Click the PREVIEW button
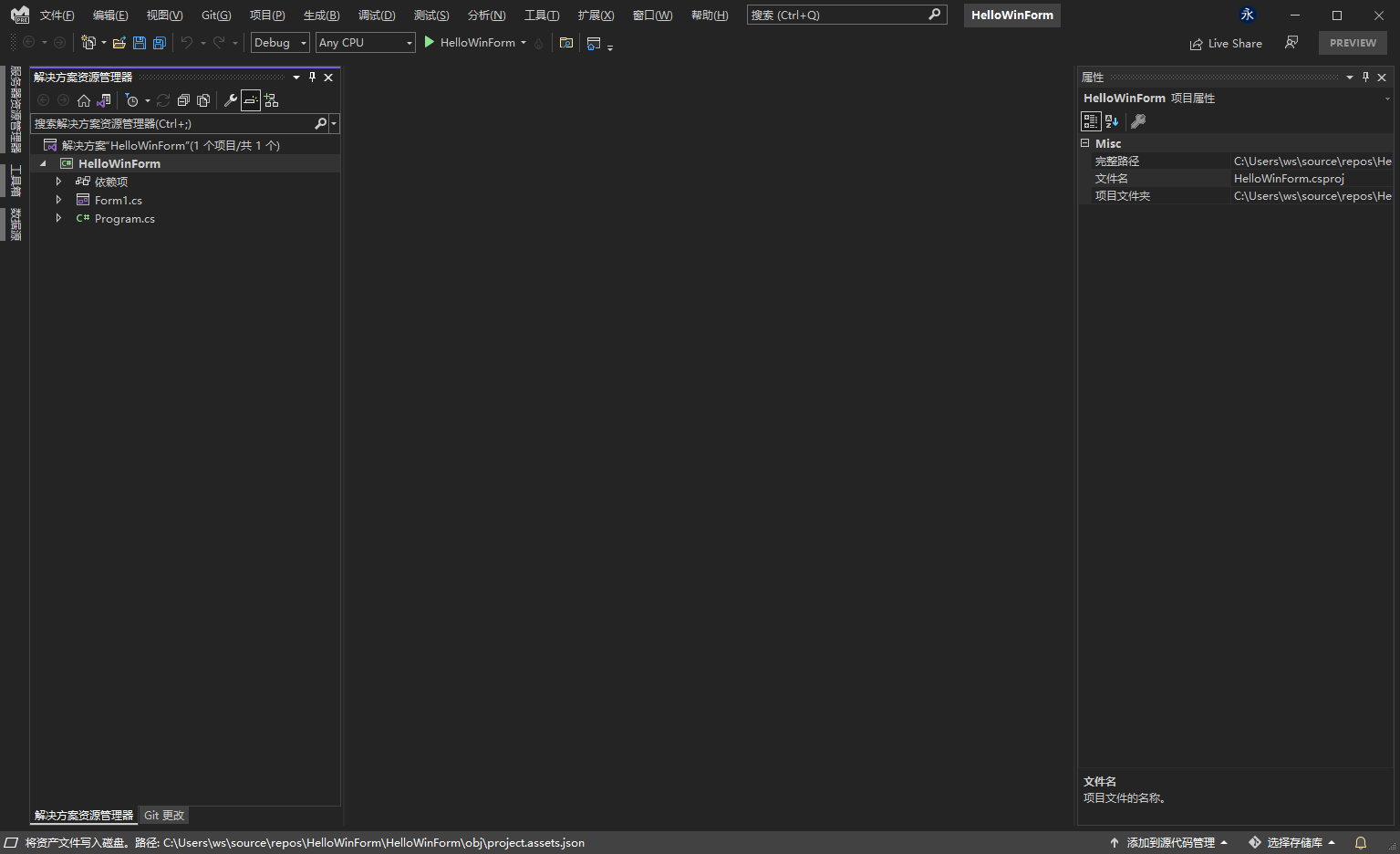The image size is (1400, 854). point(1353,43)
